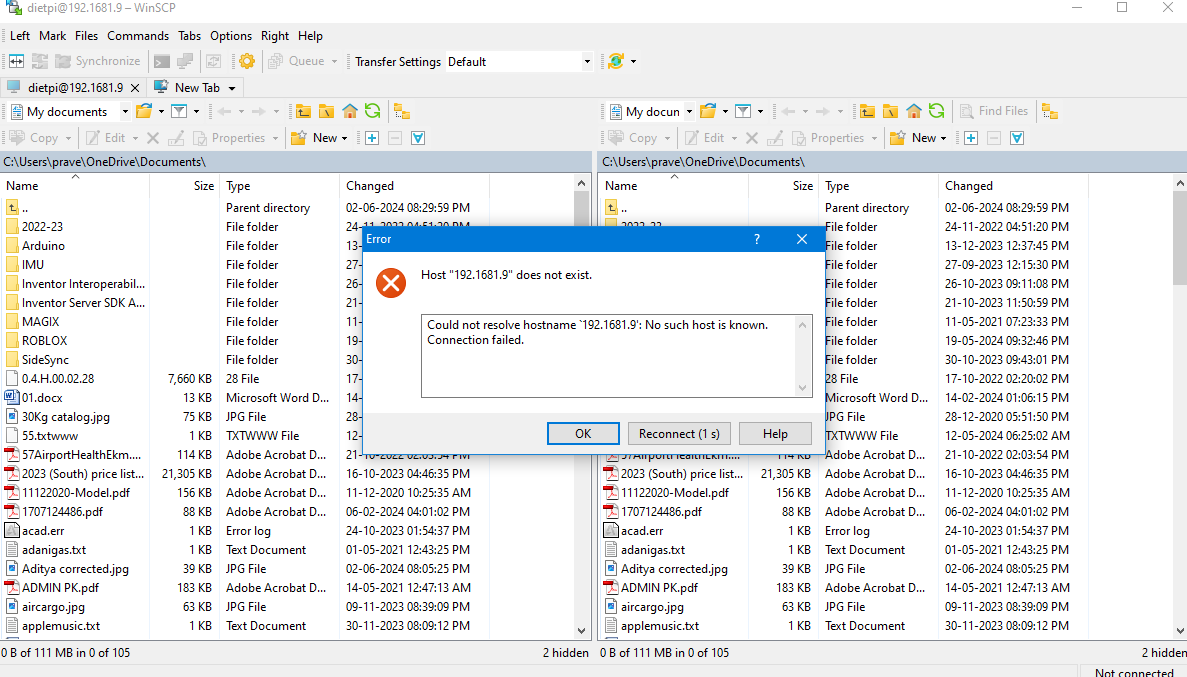Screen dimensions: 1187x677
Task: Expand the left My documents drive dropdown
Action: 125,111
